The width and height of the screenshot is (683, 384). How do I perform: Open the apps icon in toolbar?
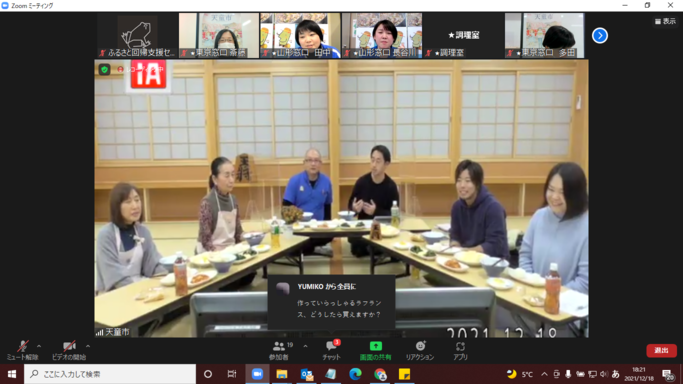pyautogui.click(x=460, y=347)
